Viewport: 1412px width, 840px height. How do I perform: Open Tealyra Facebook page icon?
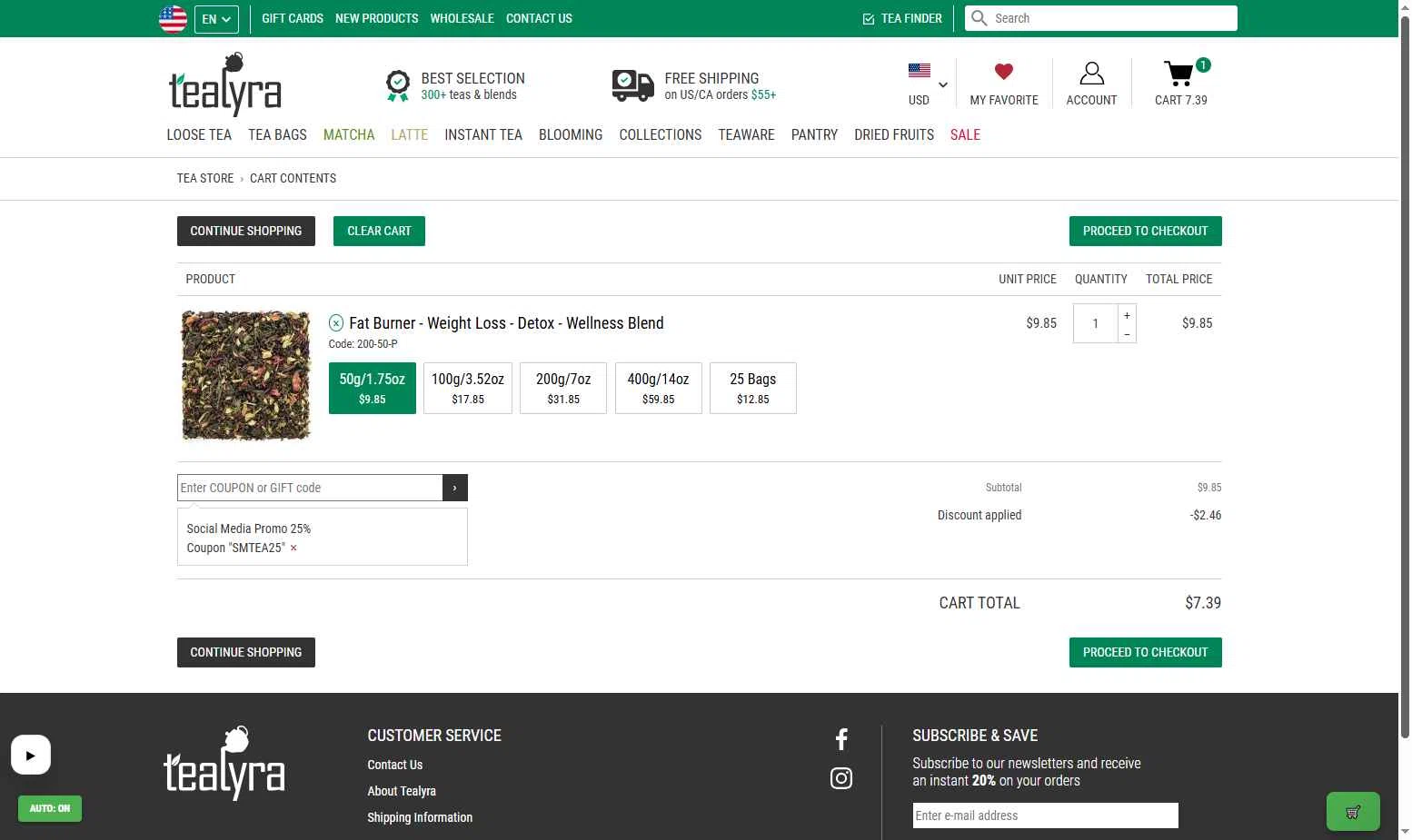point(841,739)
